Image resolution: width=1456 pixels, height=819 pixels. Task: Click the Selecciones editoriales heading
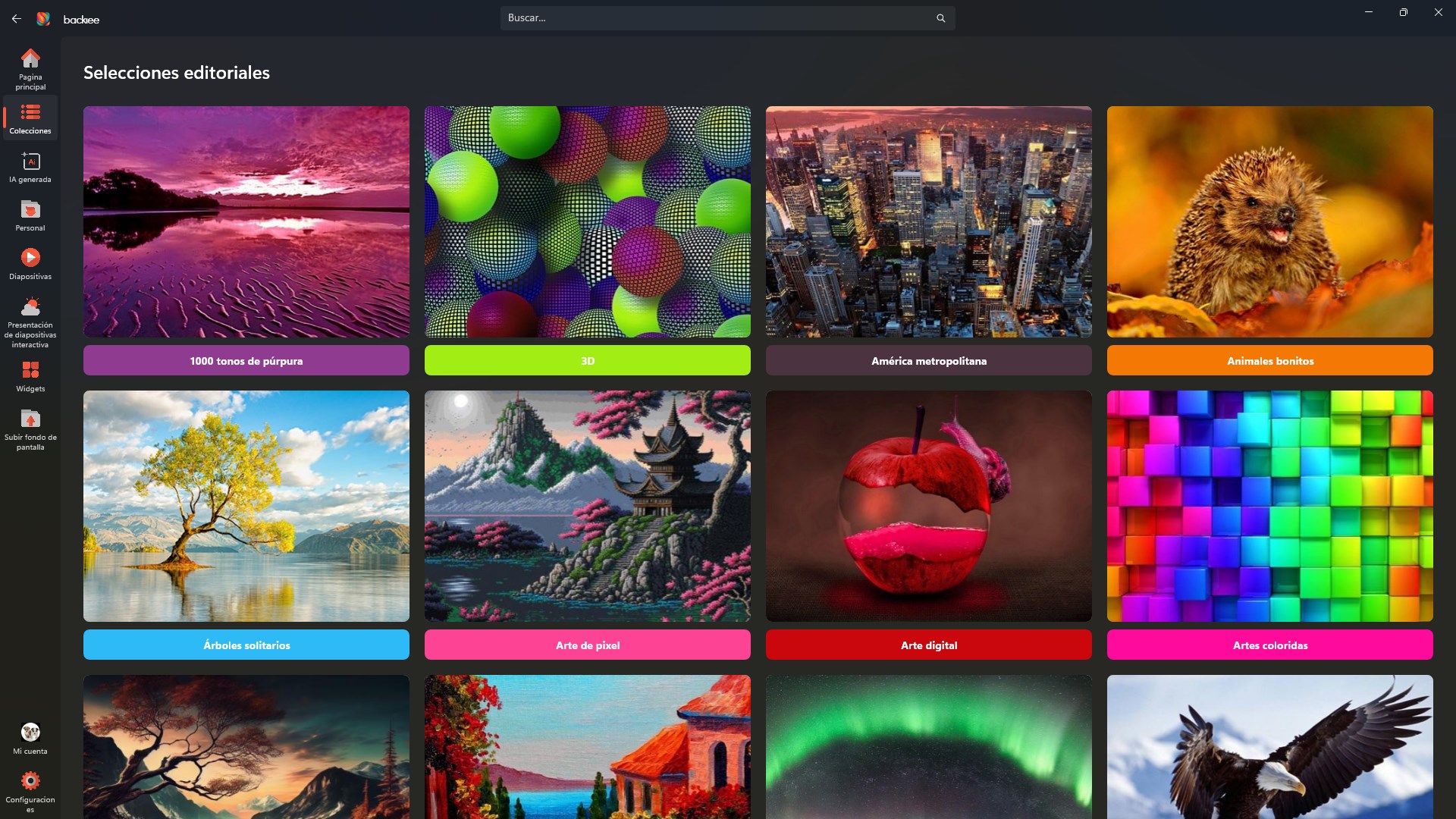(x=177, y=73)
